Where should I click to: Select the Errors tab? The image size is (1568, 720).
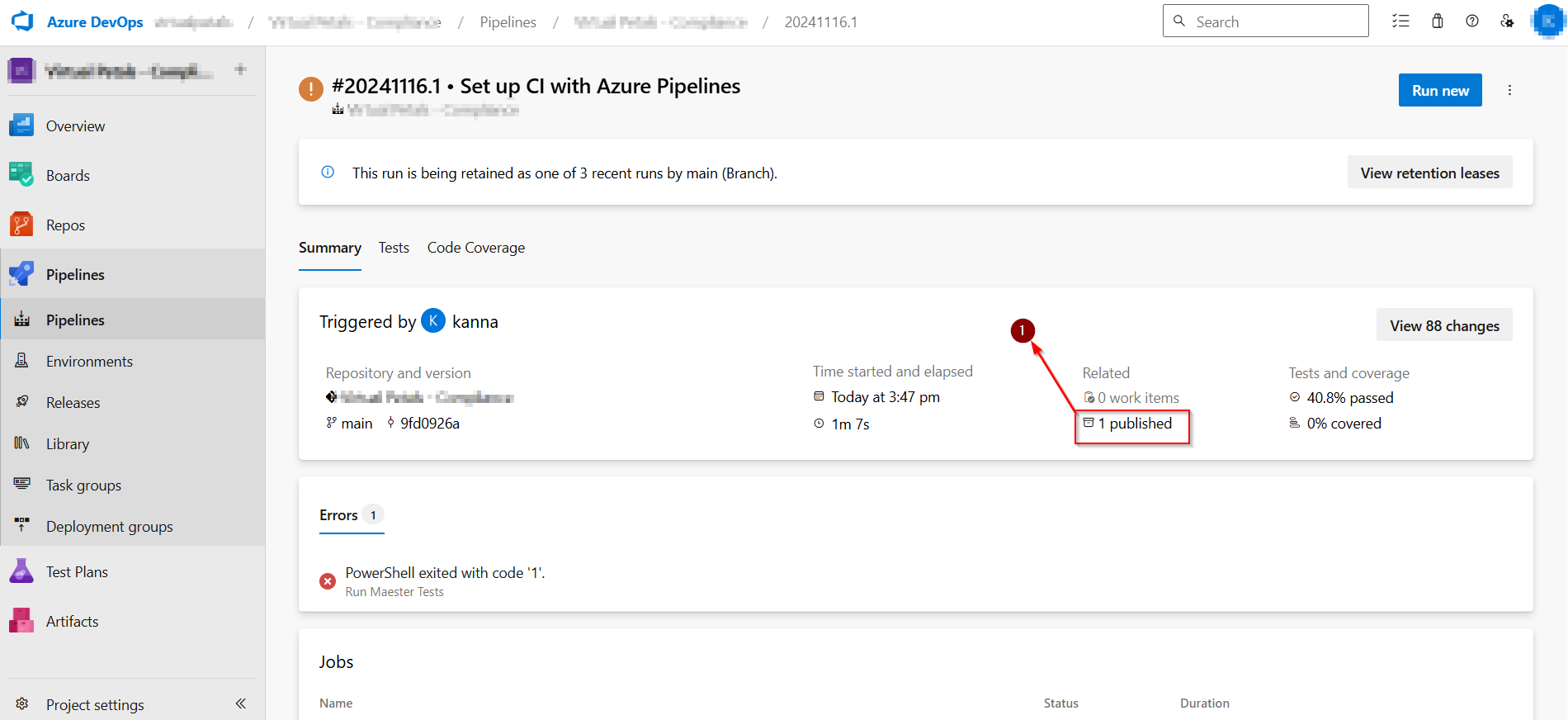tap(352, 514)
